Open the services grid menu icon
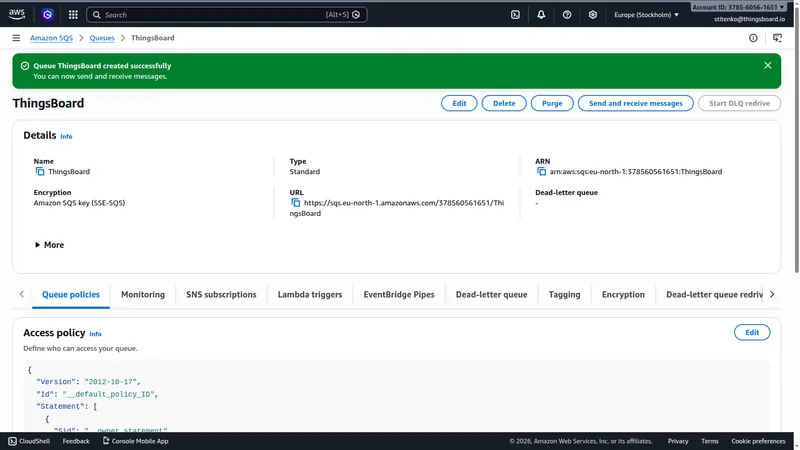 [73, 15]
